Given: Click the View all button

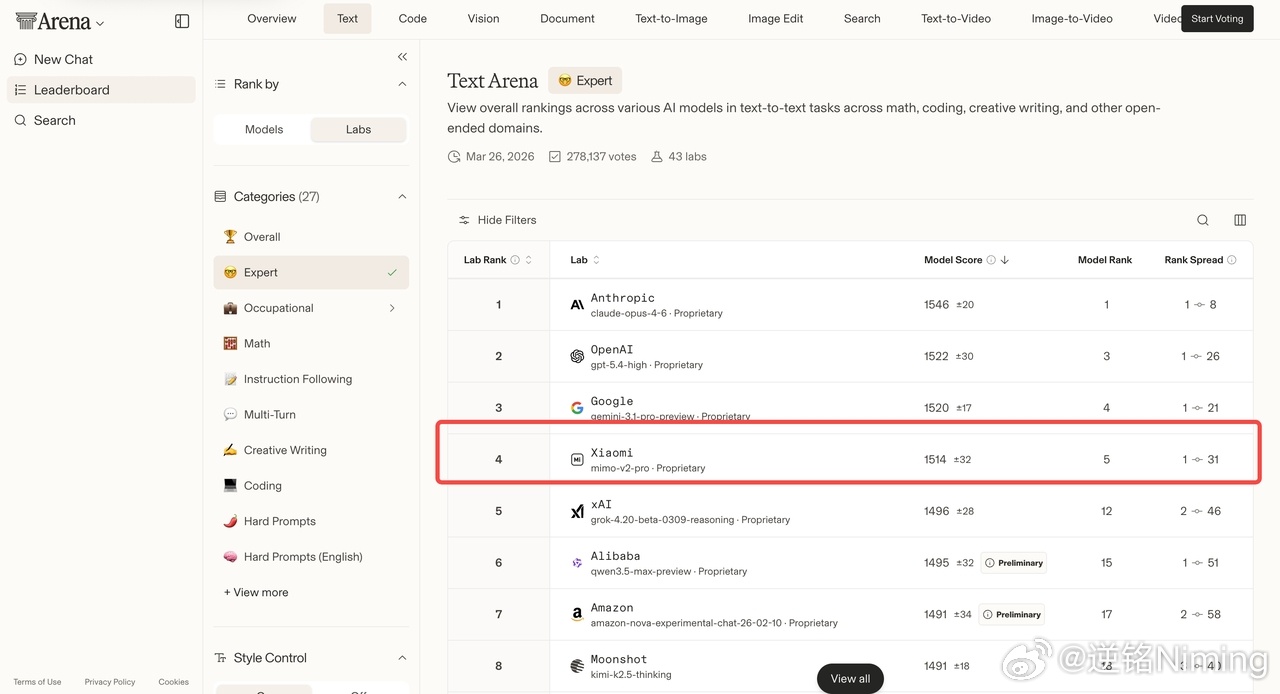Looking at the screenshot, I should pos(850,678).
